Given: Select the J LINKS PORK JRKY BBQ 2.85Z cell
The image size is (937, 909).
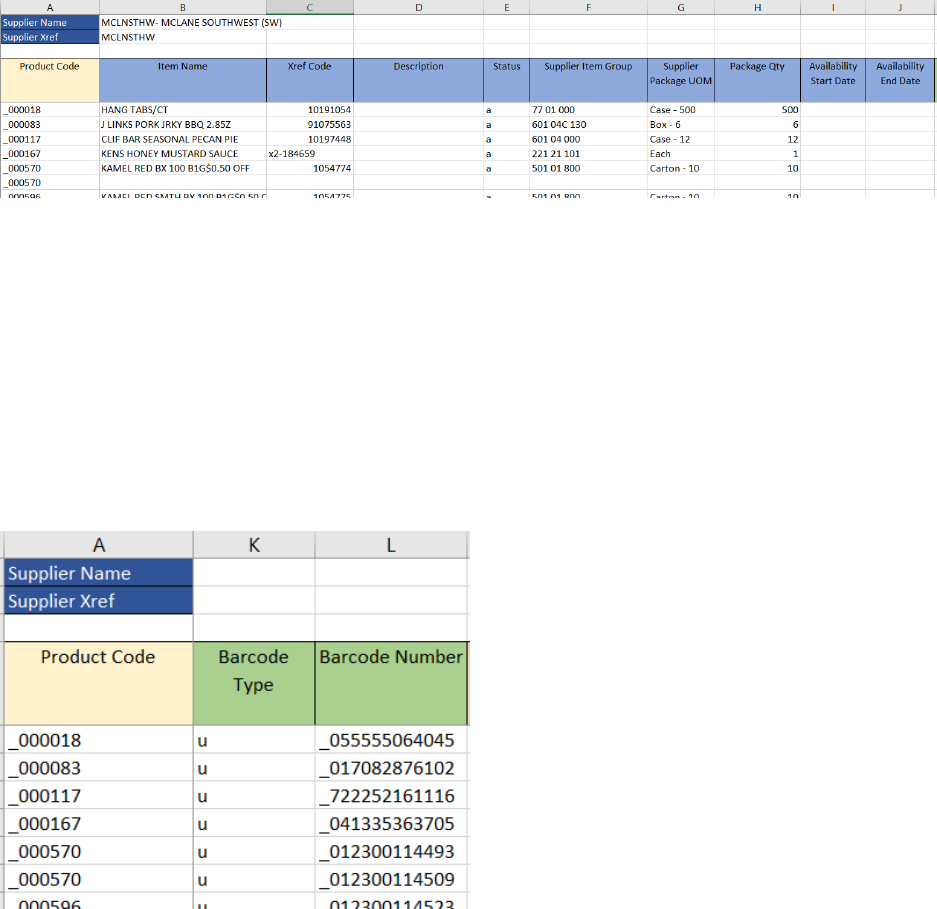Looking at the screenshot, I should click(183, 124).
